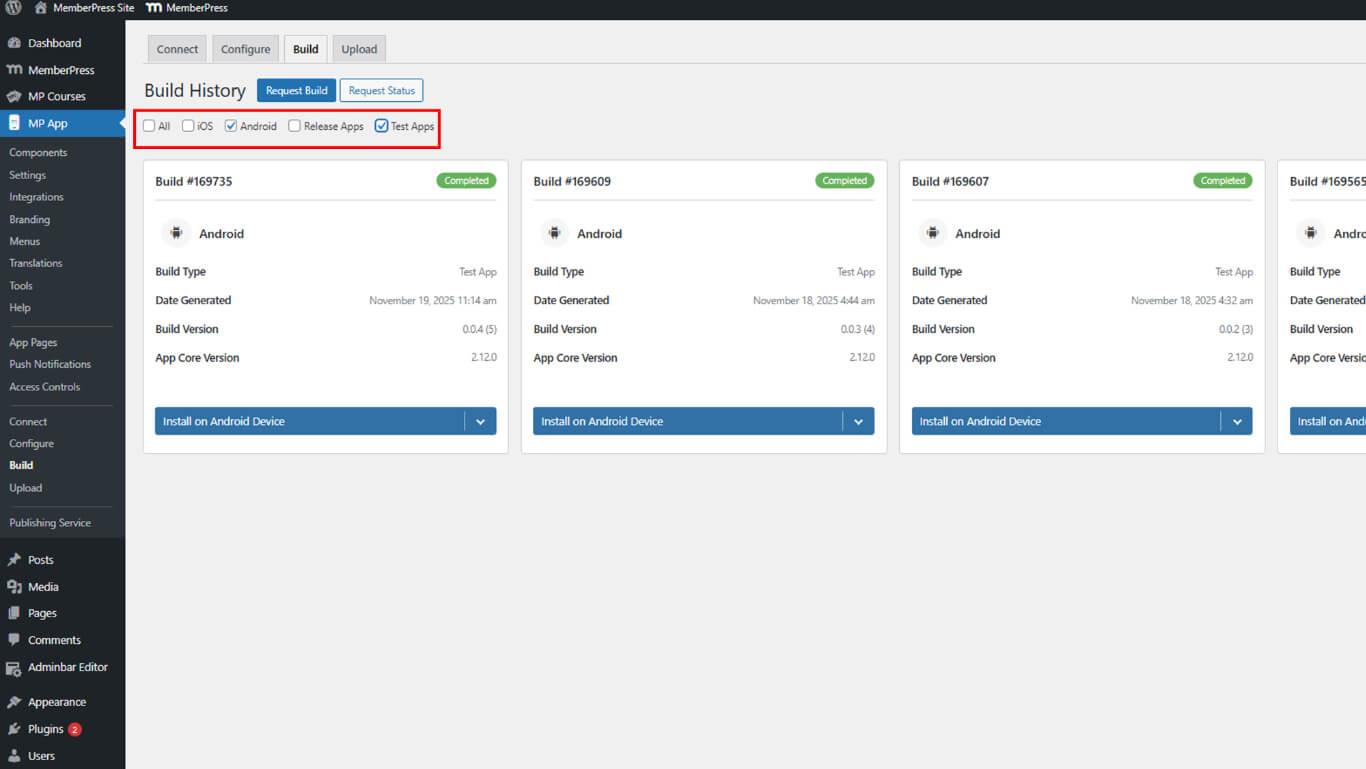Click the MP Courses sidebar icon
This screenshot has width=1366, height=769.
(x=14, y=97)
